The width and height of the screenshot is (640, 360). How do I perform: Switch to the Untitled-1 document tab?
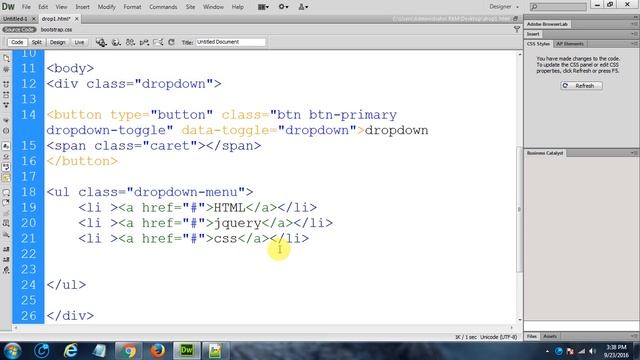point(15,19)
